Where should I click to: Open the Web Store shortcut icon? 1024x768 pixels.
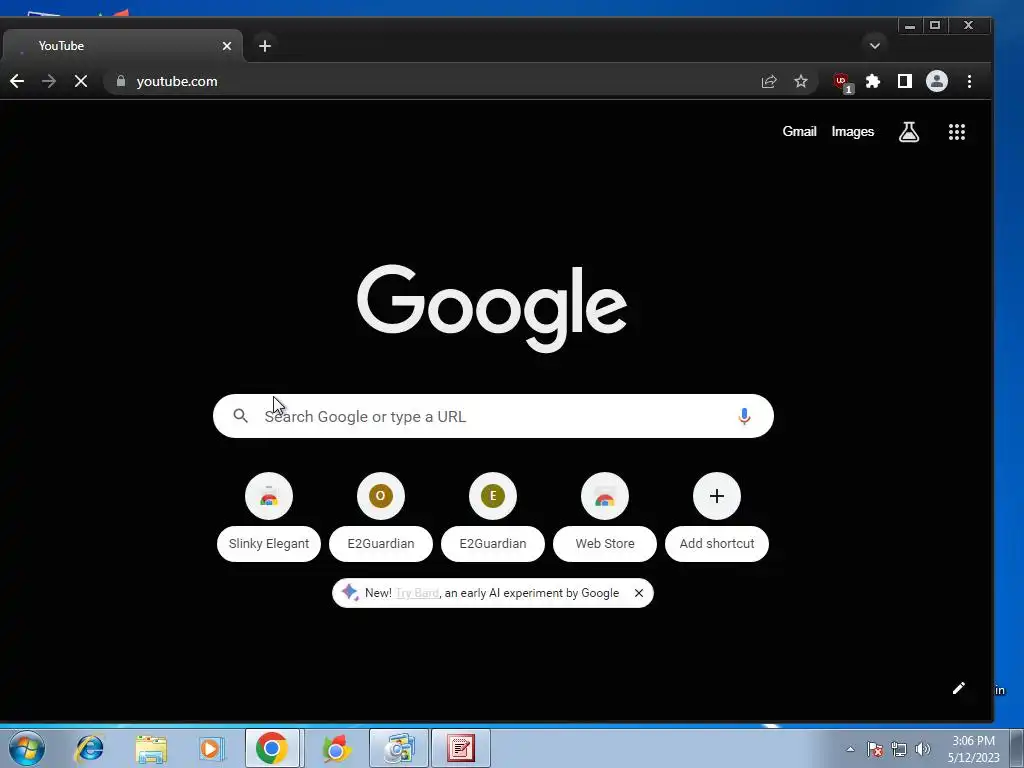(x=605, y=496)
